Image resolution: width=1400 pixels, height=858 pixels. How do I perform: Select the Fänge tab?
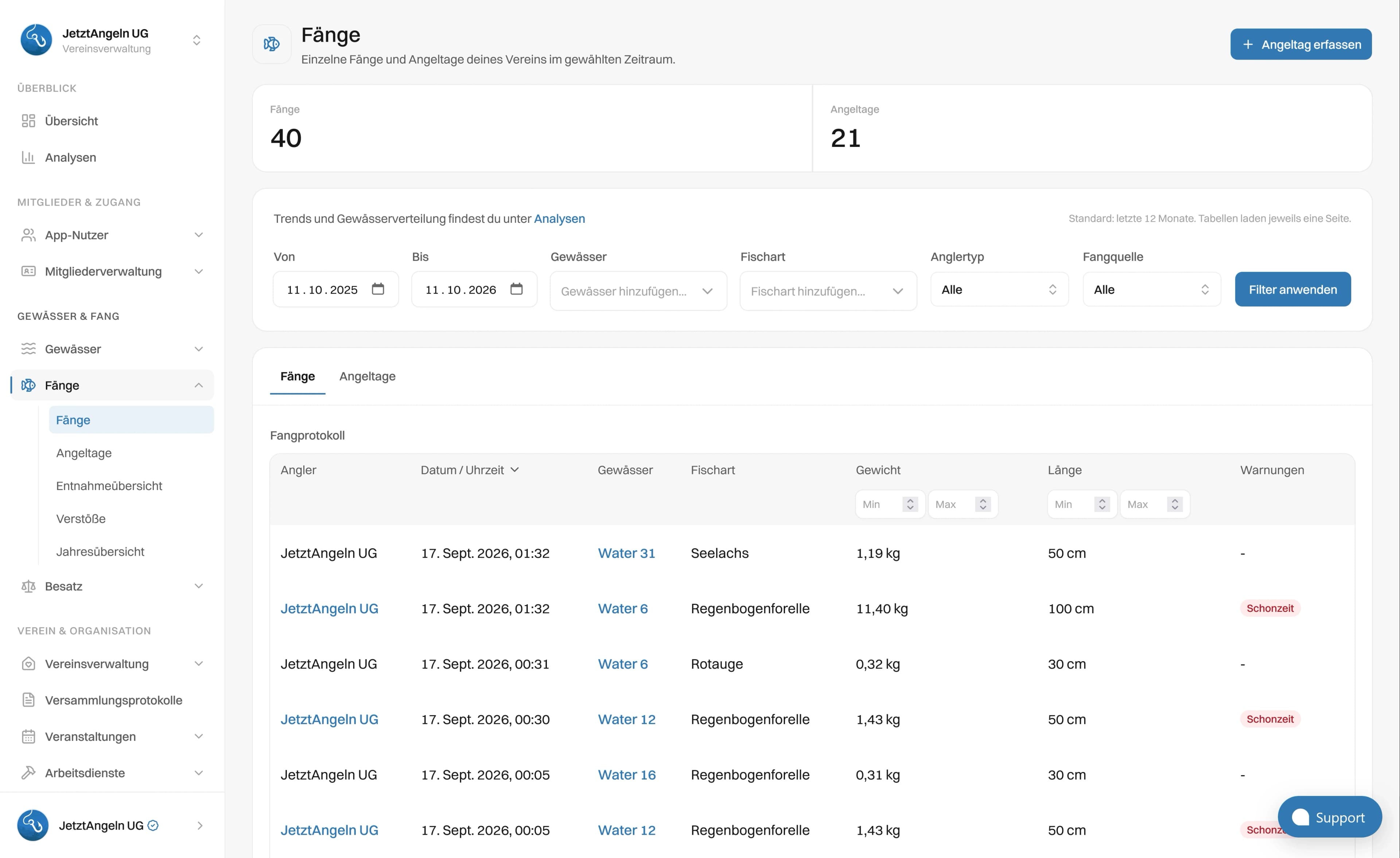pos(297,376)
